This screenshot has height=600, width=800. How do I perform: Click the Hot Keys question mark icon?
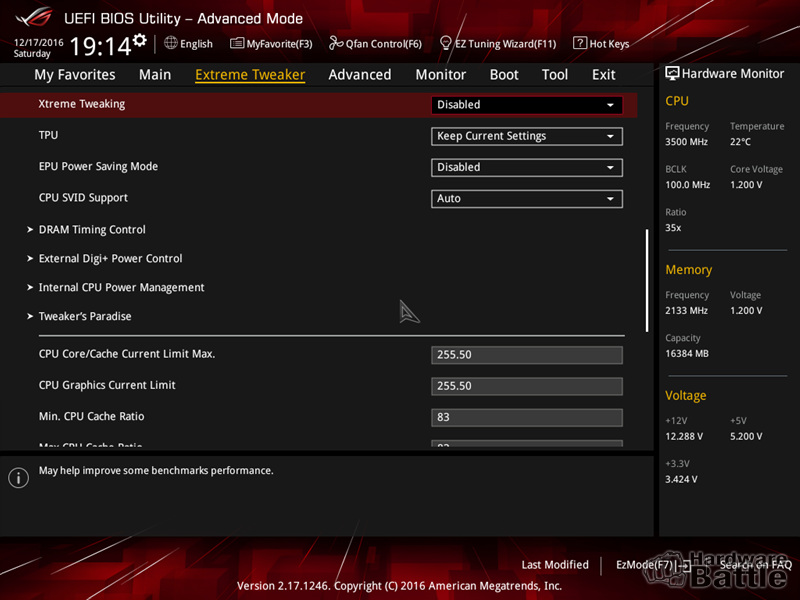pos(580,43)
